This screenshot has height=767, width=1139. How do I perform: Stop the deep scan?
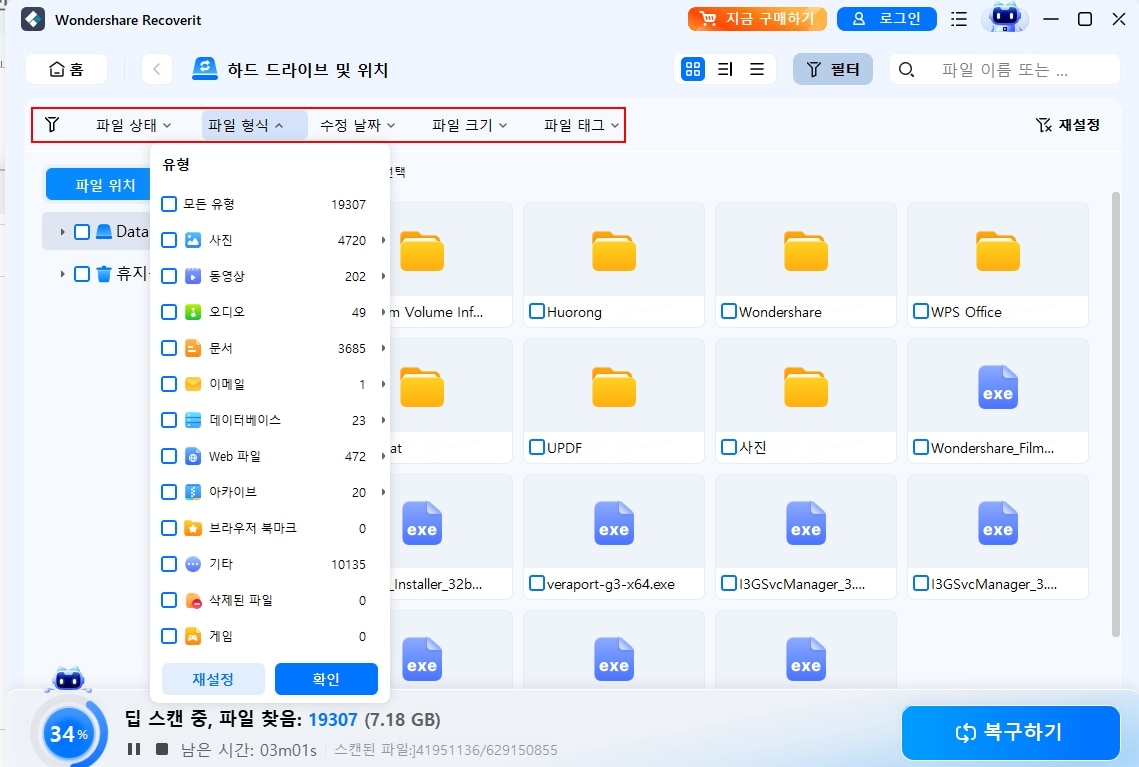(x=162, y=748)
